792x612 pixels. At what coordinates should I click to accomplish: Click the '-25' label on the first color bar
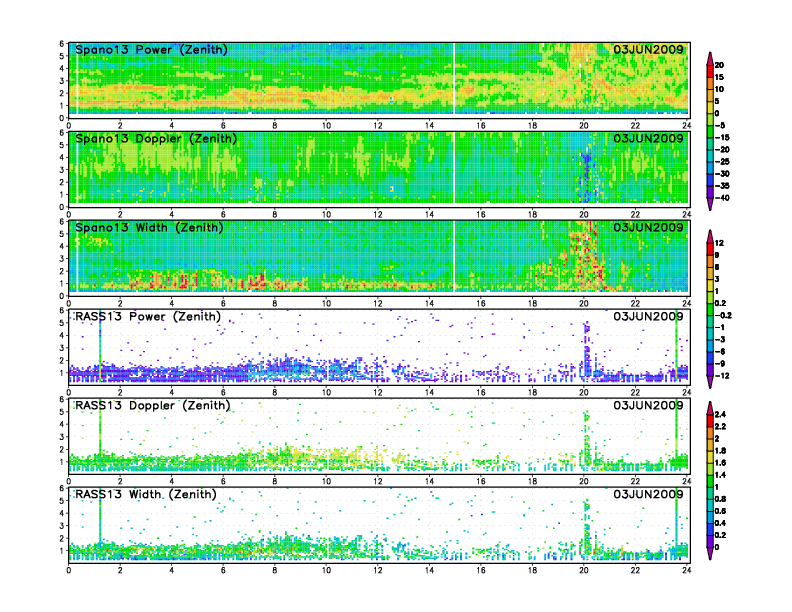point(722,162)
